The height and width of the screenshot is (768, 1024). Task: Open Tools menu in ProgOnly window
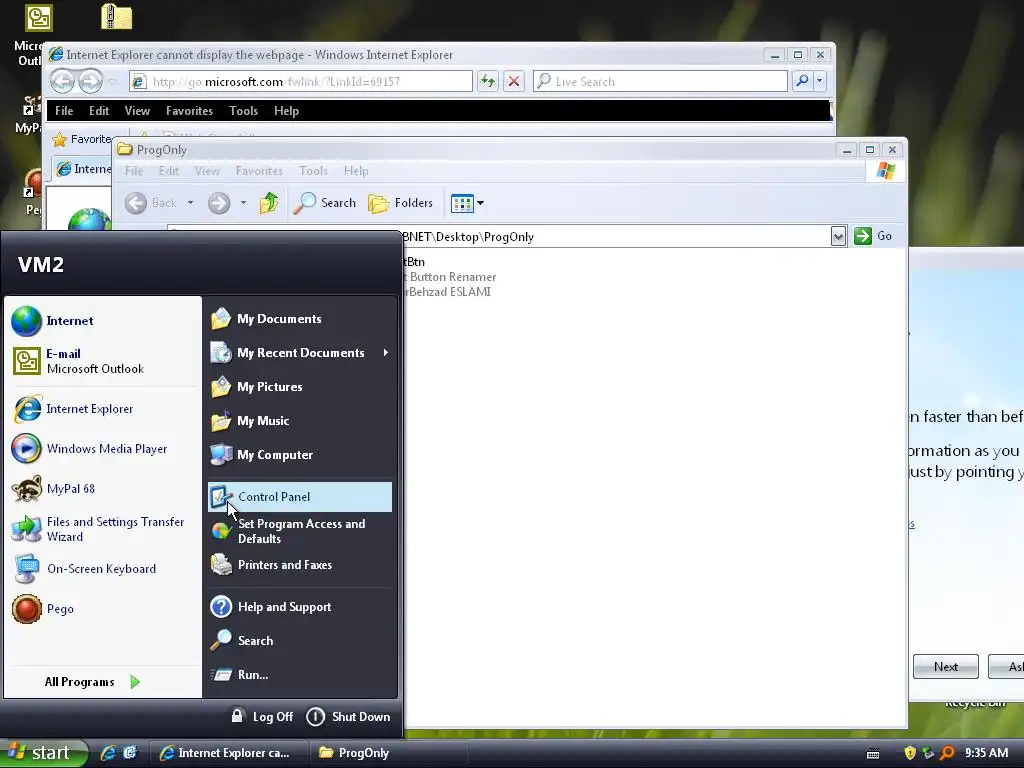tap(313, 170)
